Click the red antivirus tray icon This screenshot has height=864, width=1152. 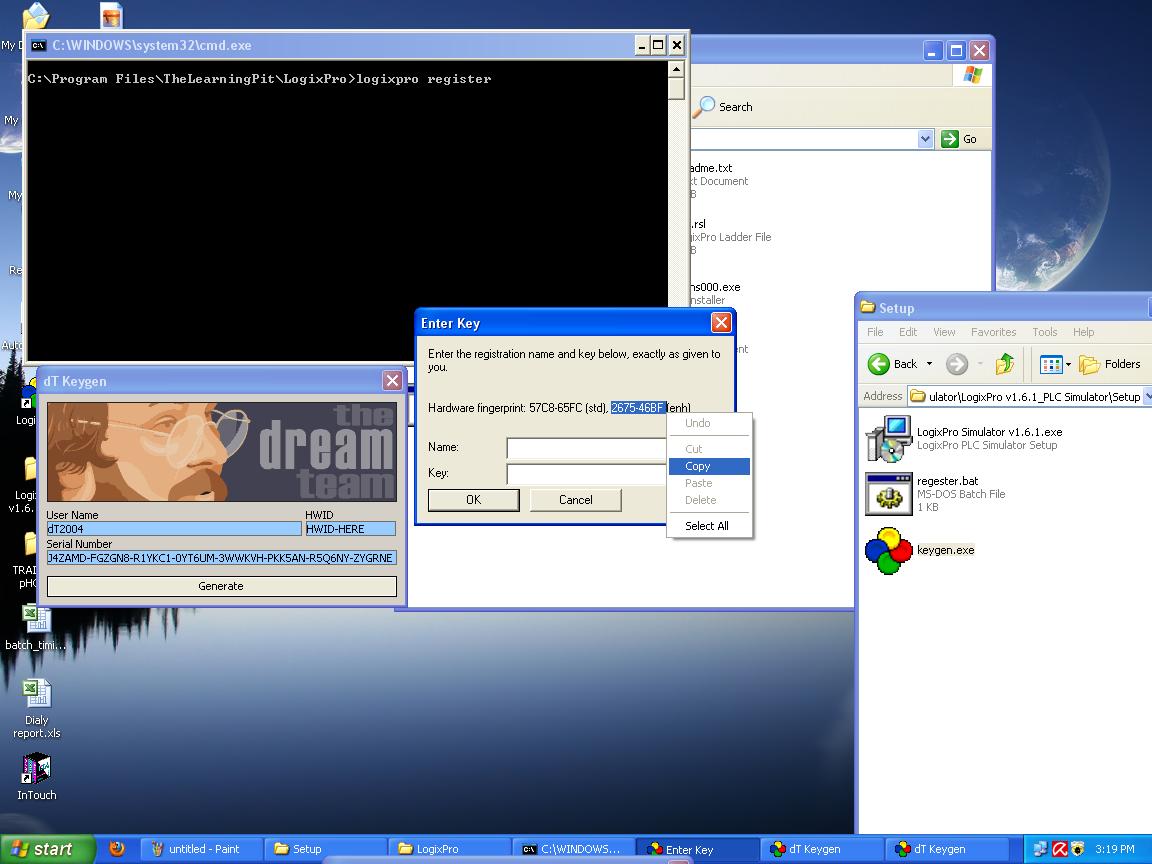(x=1059, y=849)
